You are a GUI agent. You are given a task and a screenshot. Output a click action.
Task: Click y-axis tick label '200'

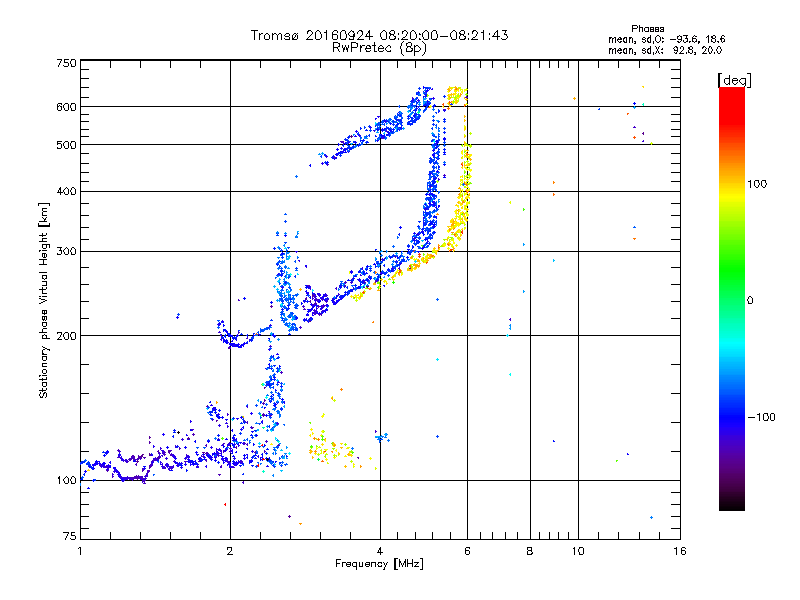[x=66, y=336]
